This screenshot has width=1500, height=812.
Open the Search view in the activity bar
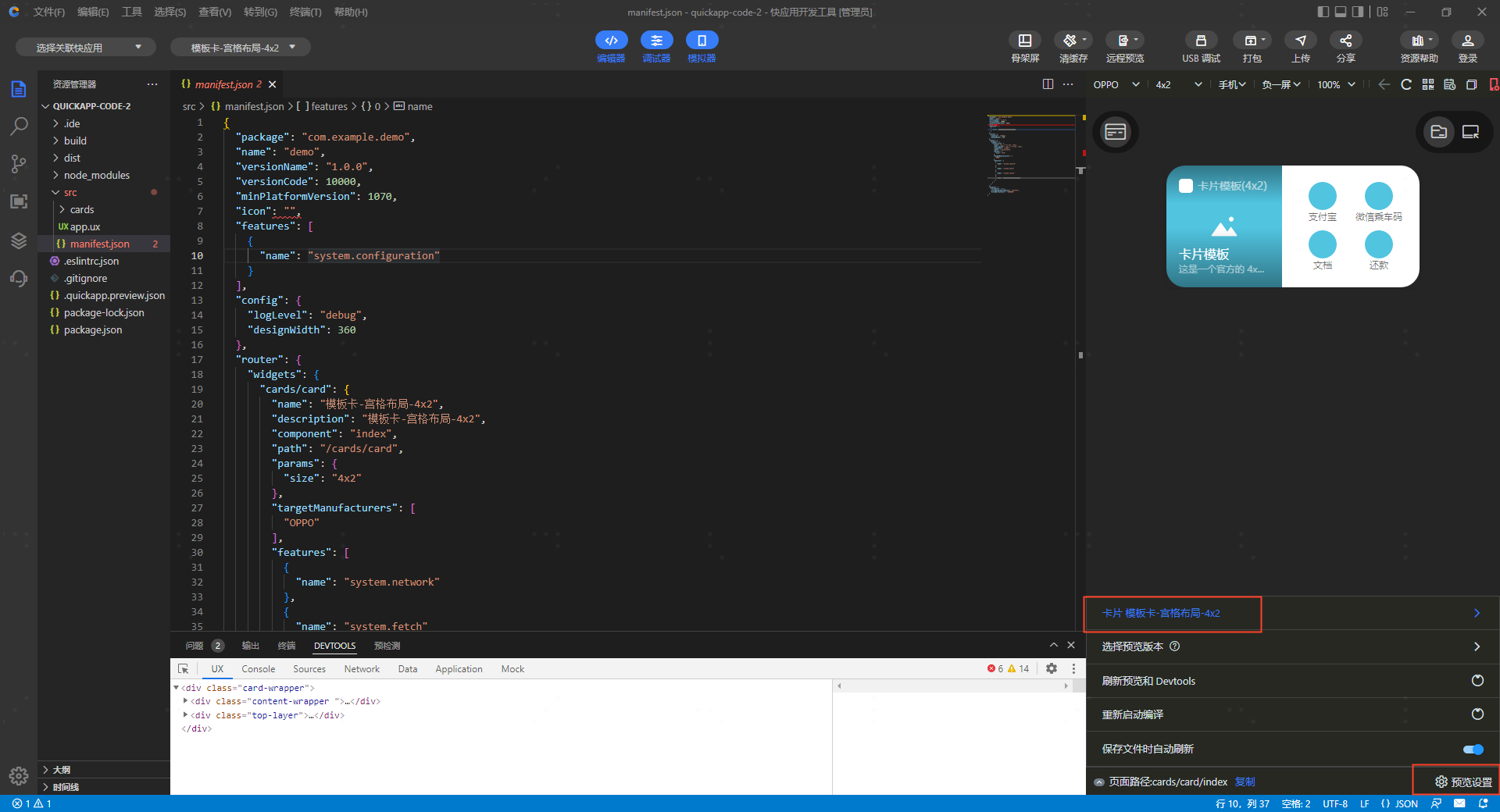(19, 126)
